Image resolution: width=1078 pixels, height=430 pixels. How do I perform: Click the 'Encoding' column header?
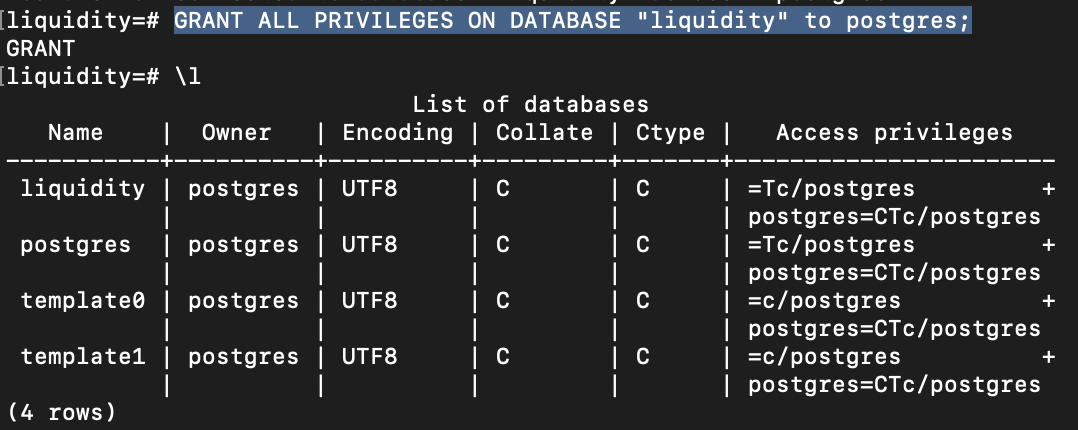pyautogui.click(x=397, y=132)
